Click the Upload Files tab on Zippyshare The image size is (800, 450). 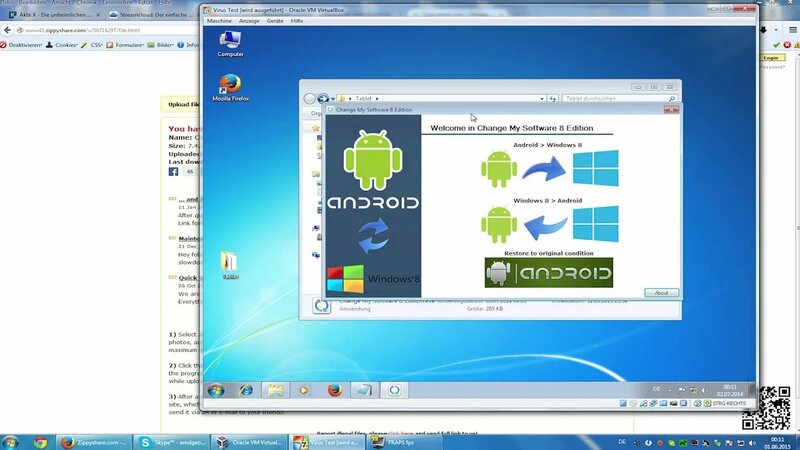point(183,104)
